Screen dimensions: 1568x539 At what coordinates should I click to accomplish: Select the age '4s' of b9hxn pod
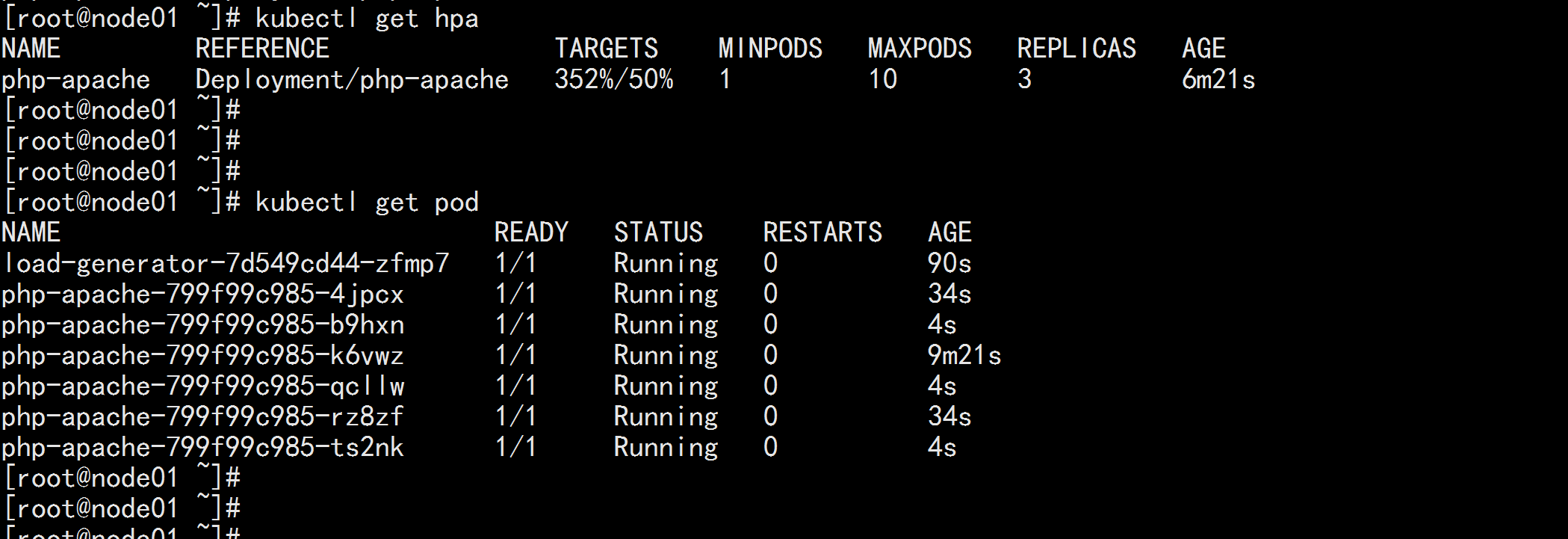(x=942, y=324)
